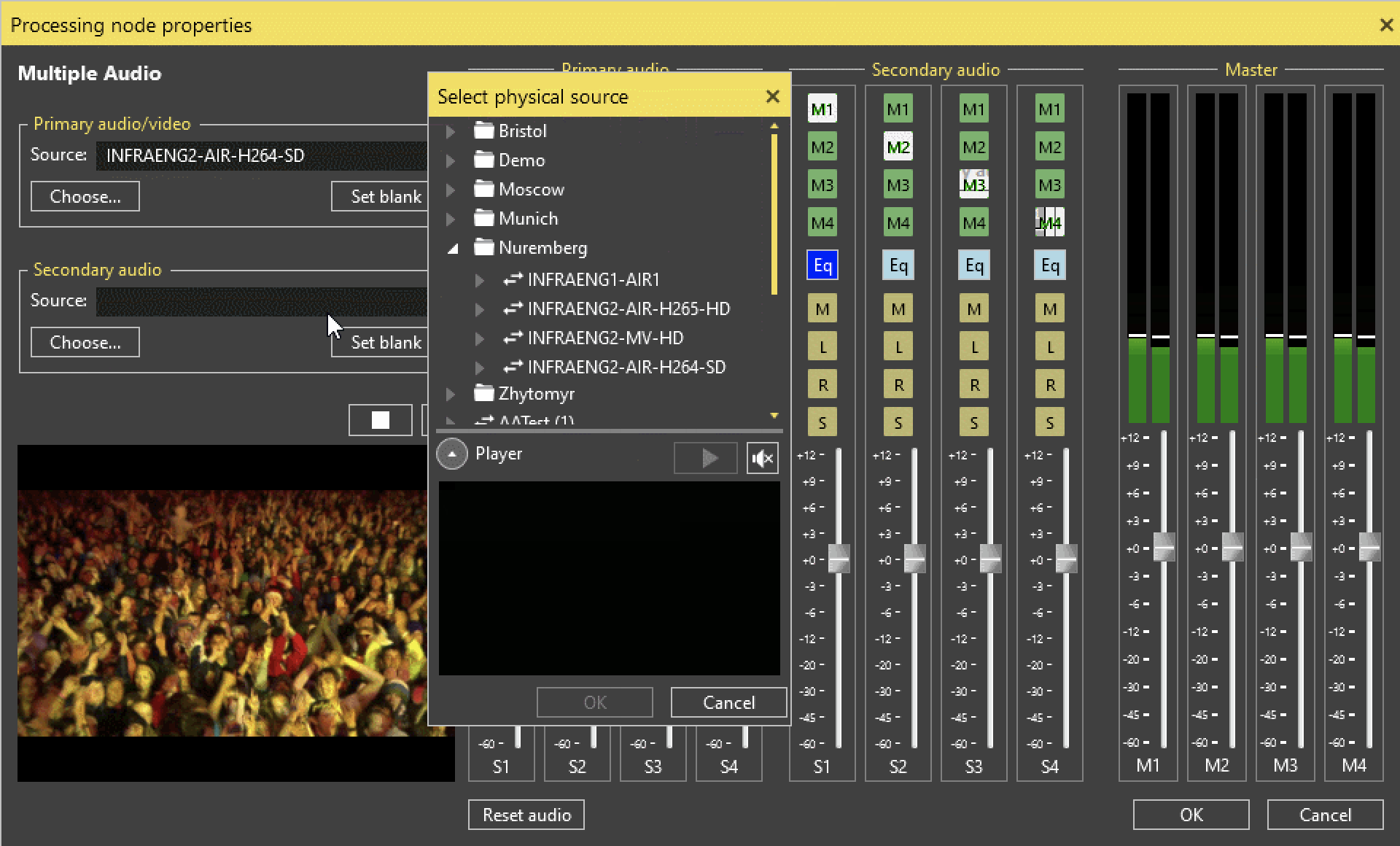Screen dimensions: 1400x846
Task: Expand the Demo folder
Action: (x=451, y=160)
